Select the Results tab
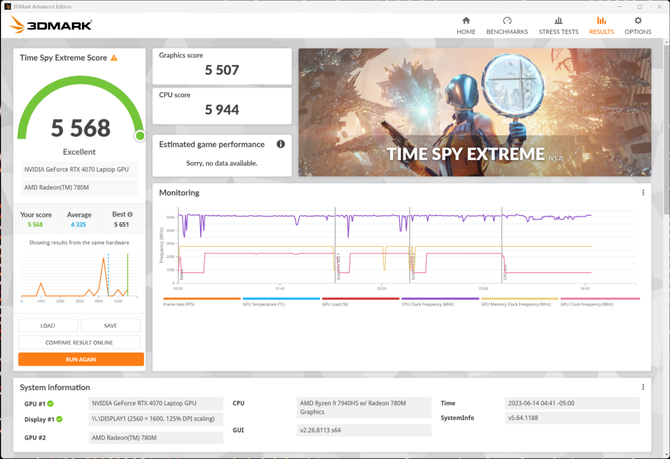The width and height of the screenshot is (670, 459). click(601, 26)
